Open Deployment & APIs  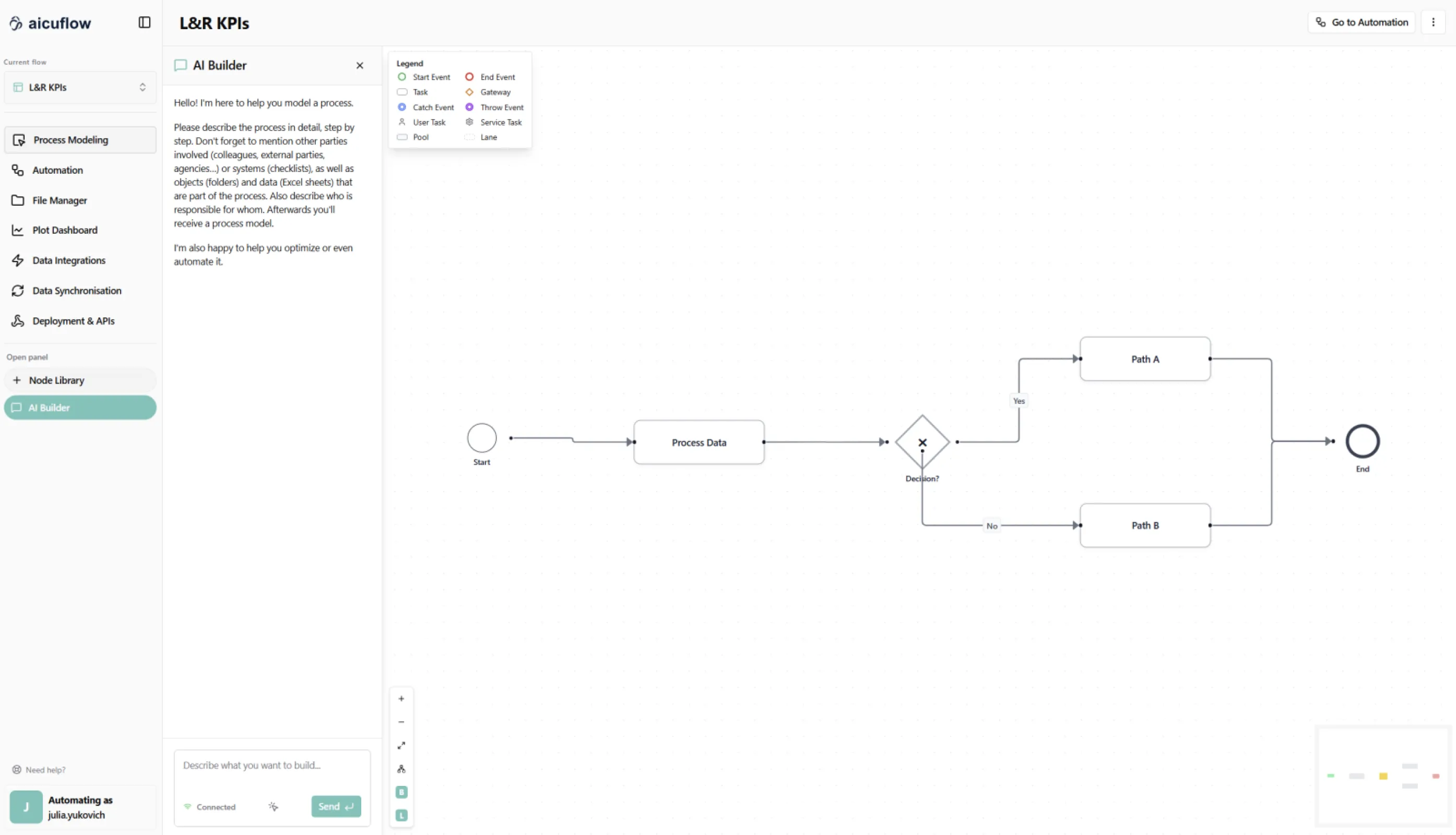click(x=80, y=321)
